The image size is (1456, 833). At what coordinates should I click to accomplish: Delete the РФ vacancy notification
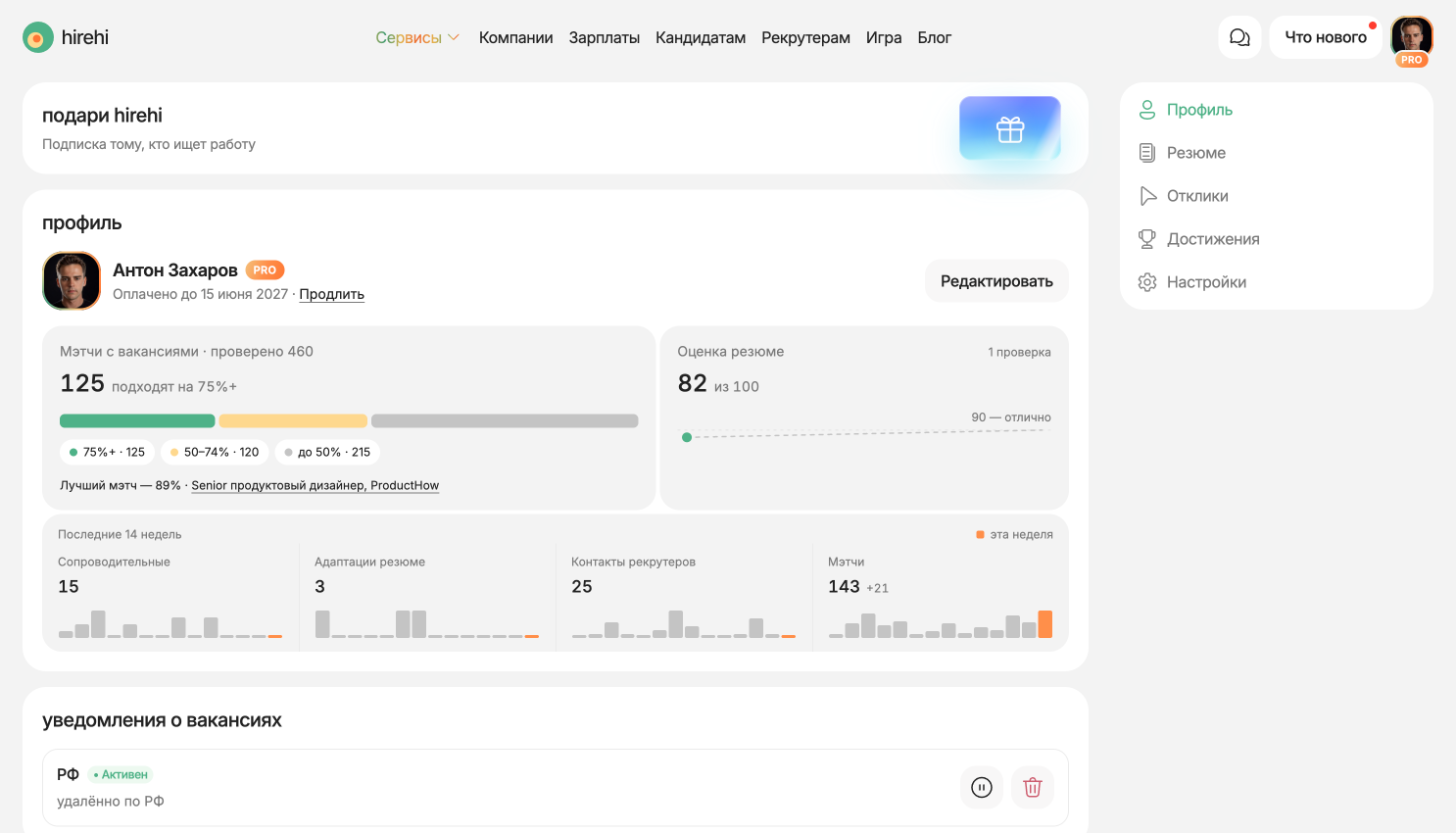coord(1033,788)
